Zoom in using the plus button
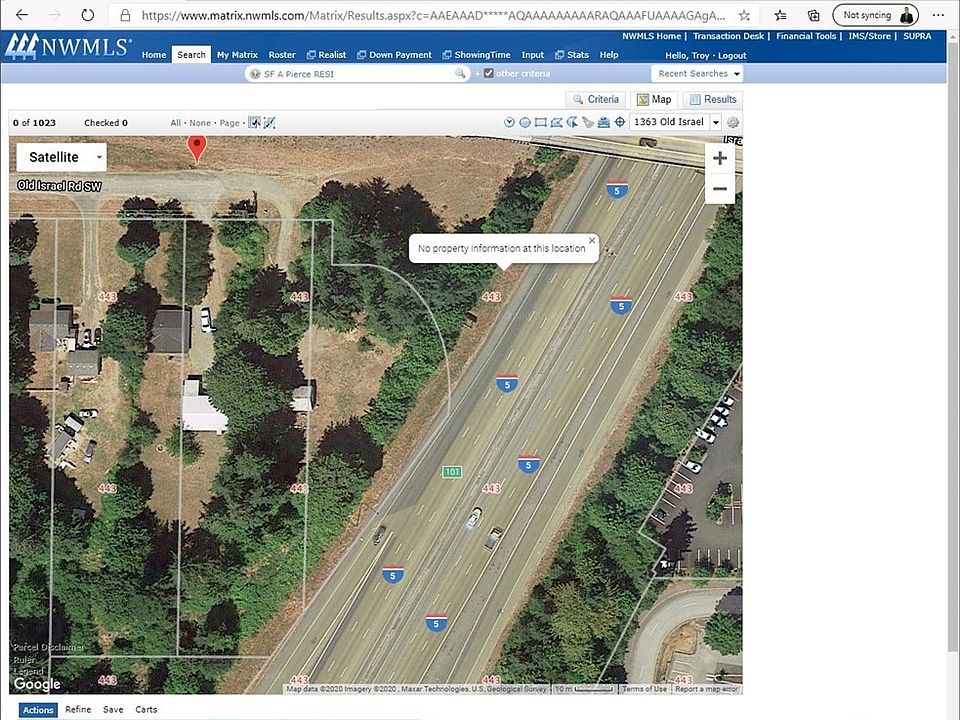960x720 pixels. click(x=719, y=158)
